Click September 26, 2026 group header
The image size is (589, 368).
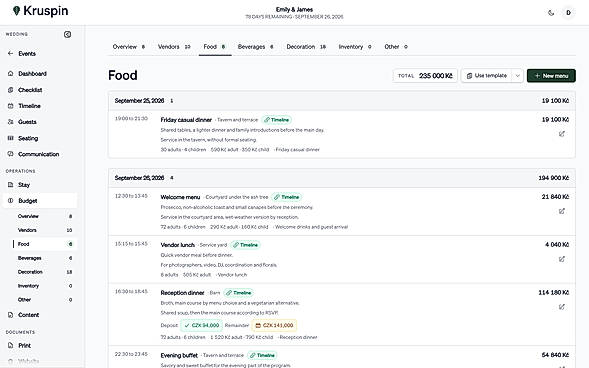341,178
